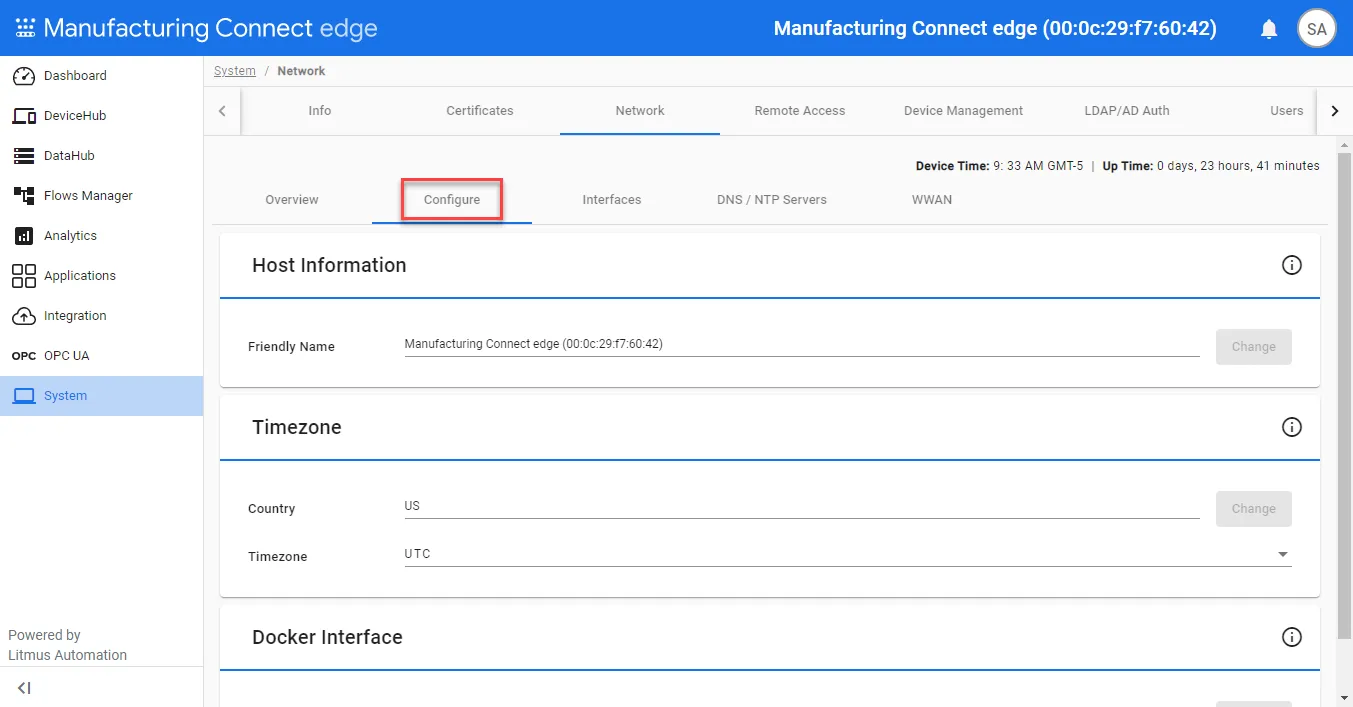The height and width of the screenshot is (707, 1353).
Task: Open Applications menu item
Action: [x=101, y=276]
